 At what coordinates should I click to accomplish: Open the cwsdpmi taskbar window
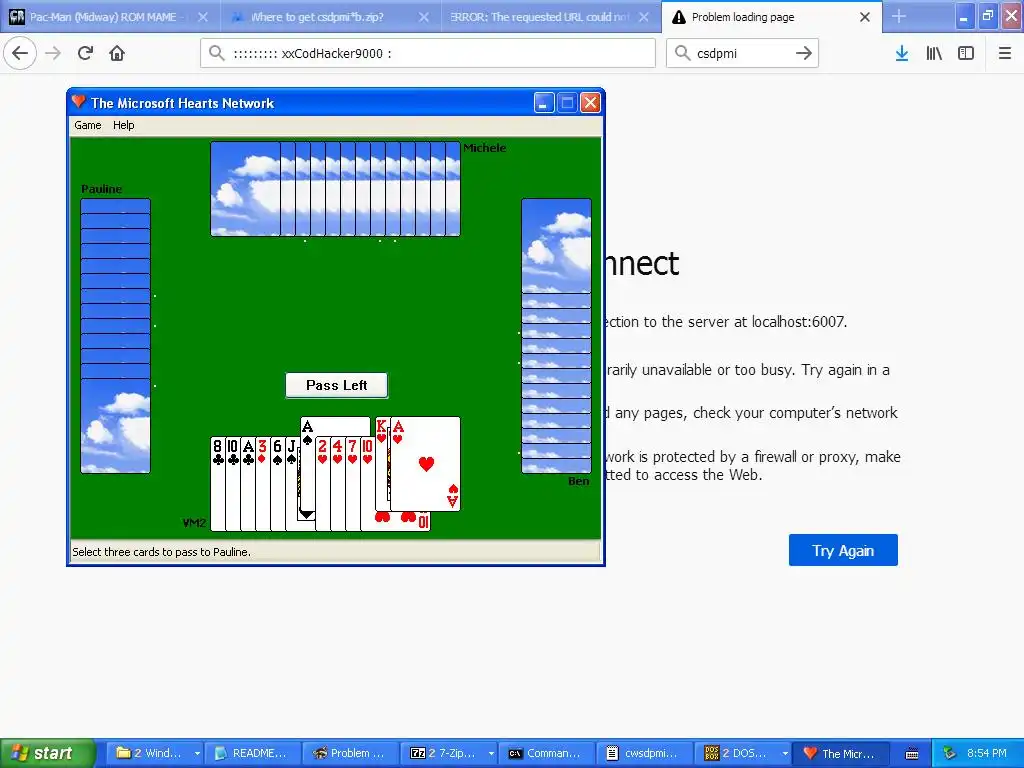pos(645,754)
